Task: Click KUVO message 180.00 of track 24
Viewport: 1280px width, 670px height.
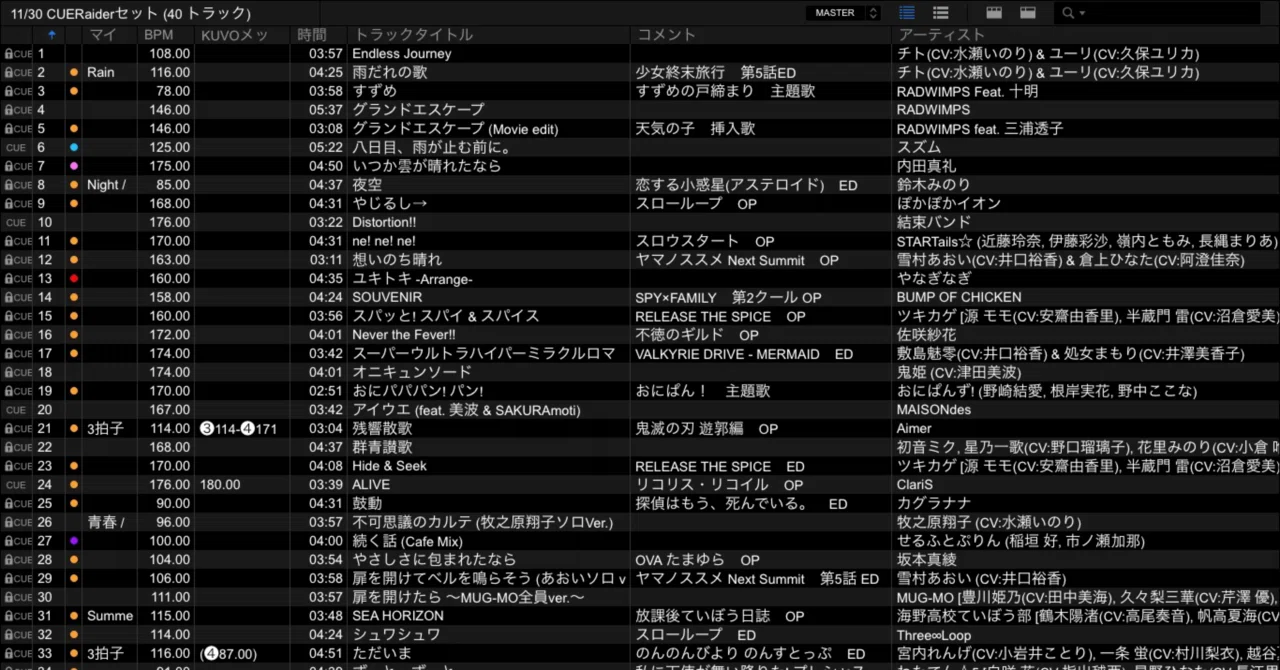Action: [220, 485]
